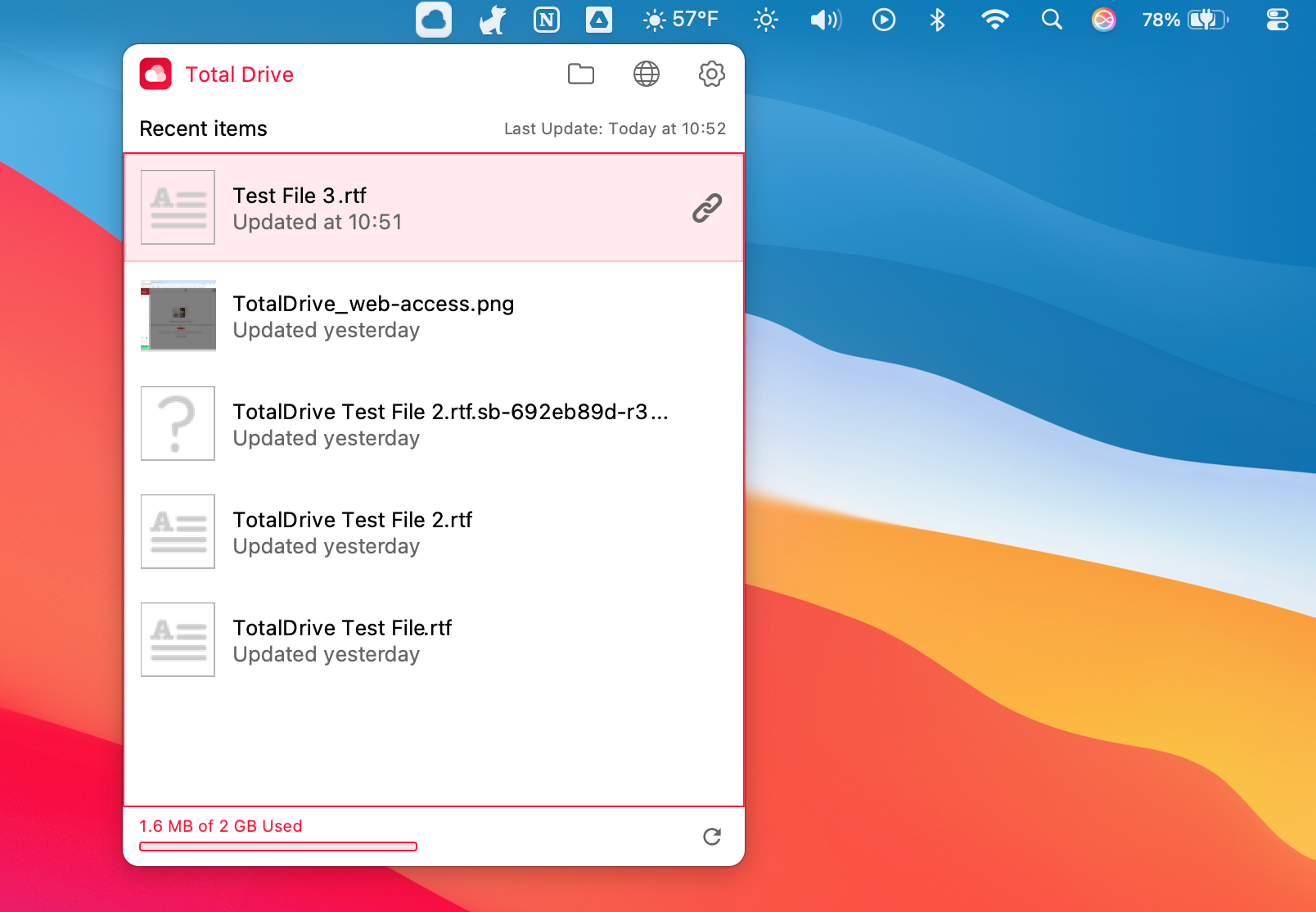This screenshot has height=912, width=1316.
Task: Open the Notion icon in the menu bar
Action: click(x=546, y=20)
